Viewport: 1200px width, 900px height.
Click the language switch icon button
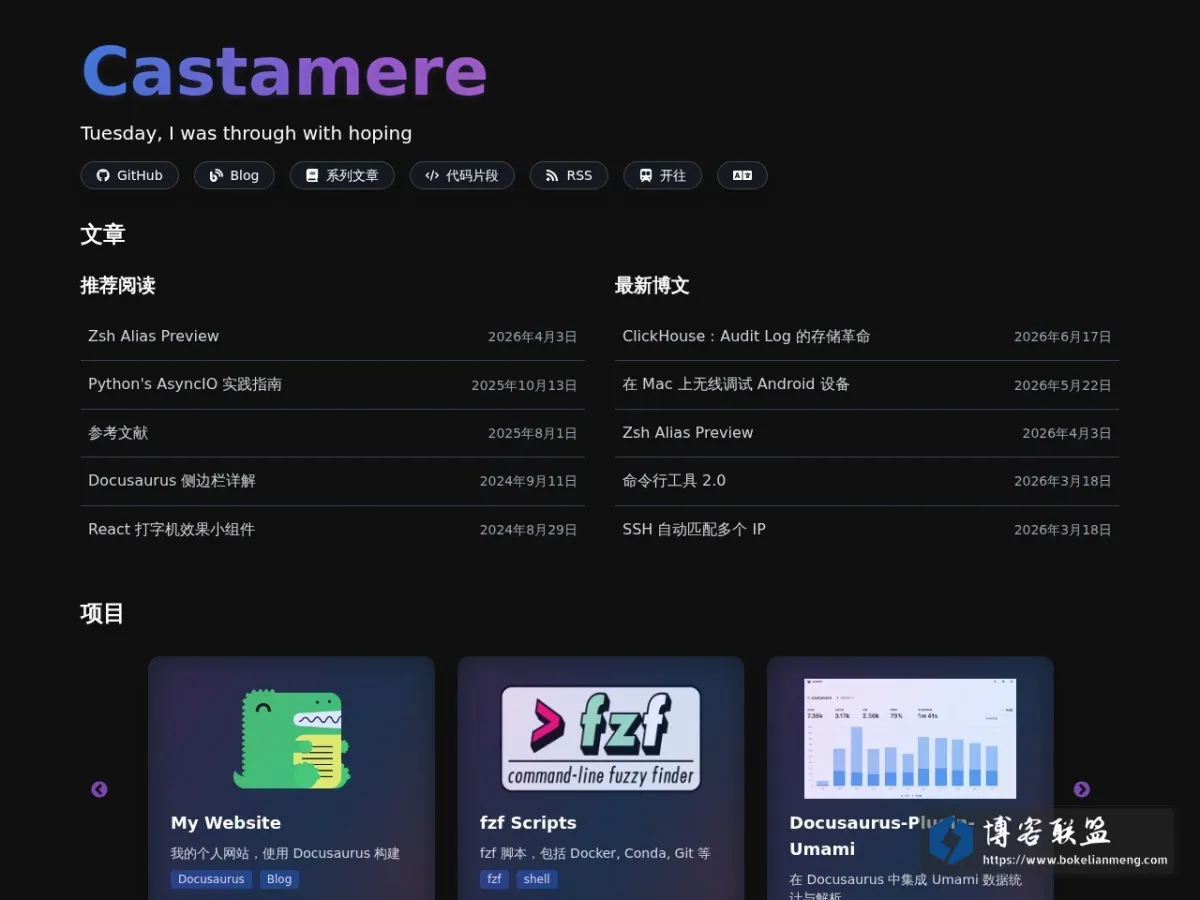[x=742, y=175]
